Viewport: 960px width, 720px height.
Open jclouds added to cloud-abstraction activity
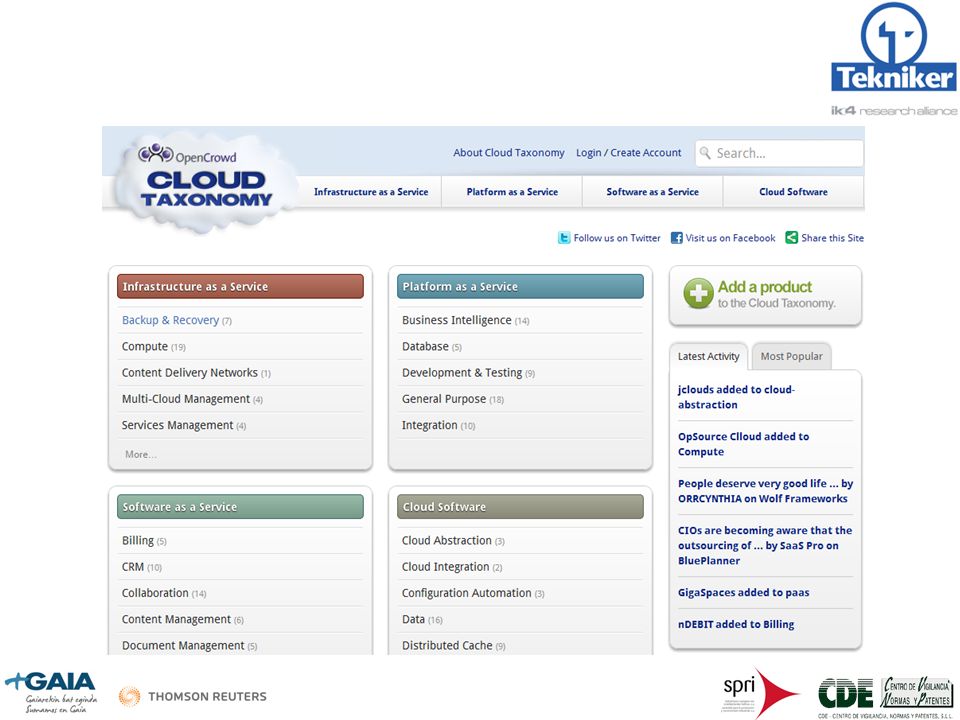click(736, 397)
